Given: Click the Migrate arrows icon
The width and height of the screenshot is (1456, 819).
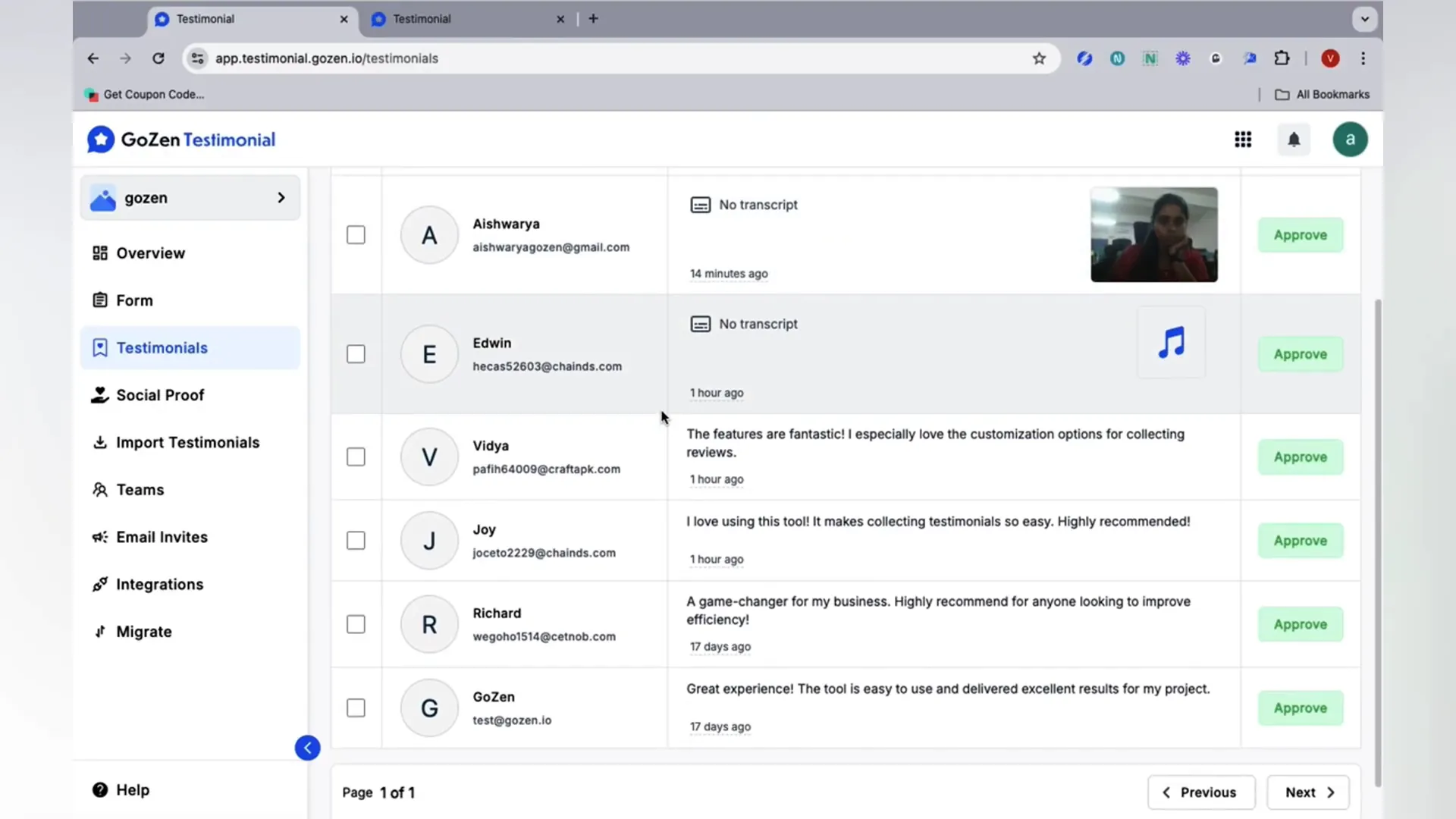Looking at the screenshot, I should tap(100, 632).
